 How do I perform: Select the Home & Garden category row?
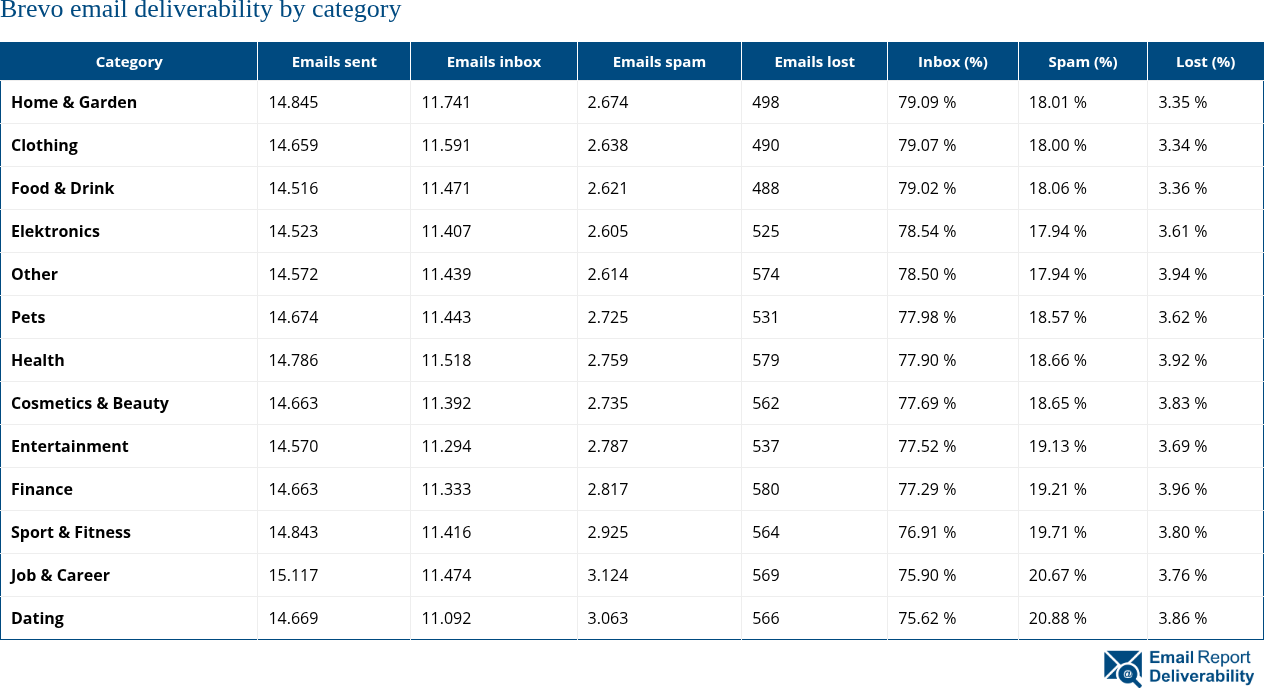click(74, 102)
